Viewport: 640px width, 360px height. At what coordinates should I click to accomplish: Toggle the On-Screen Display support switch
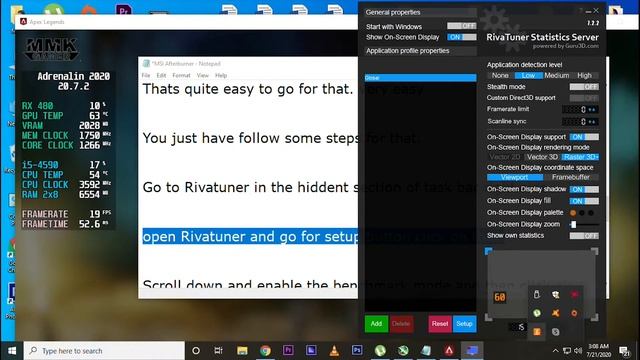584,137
